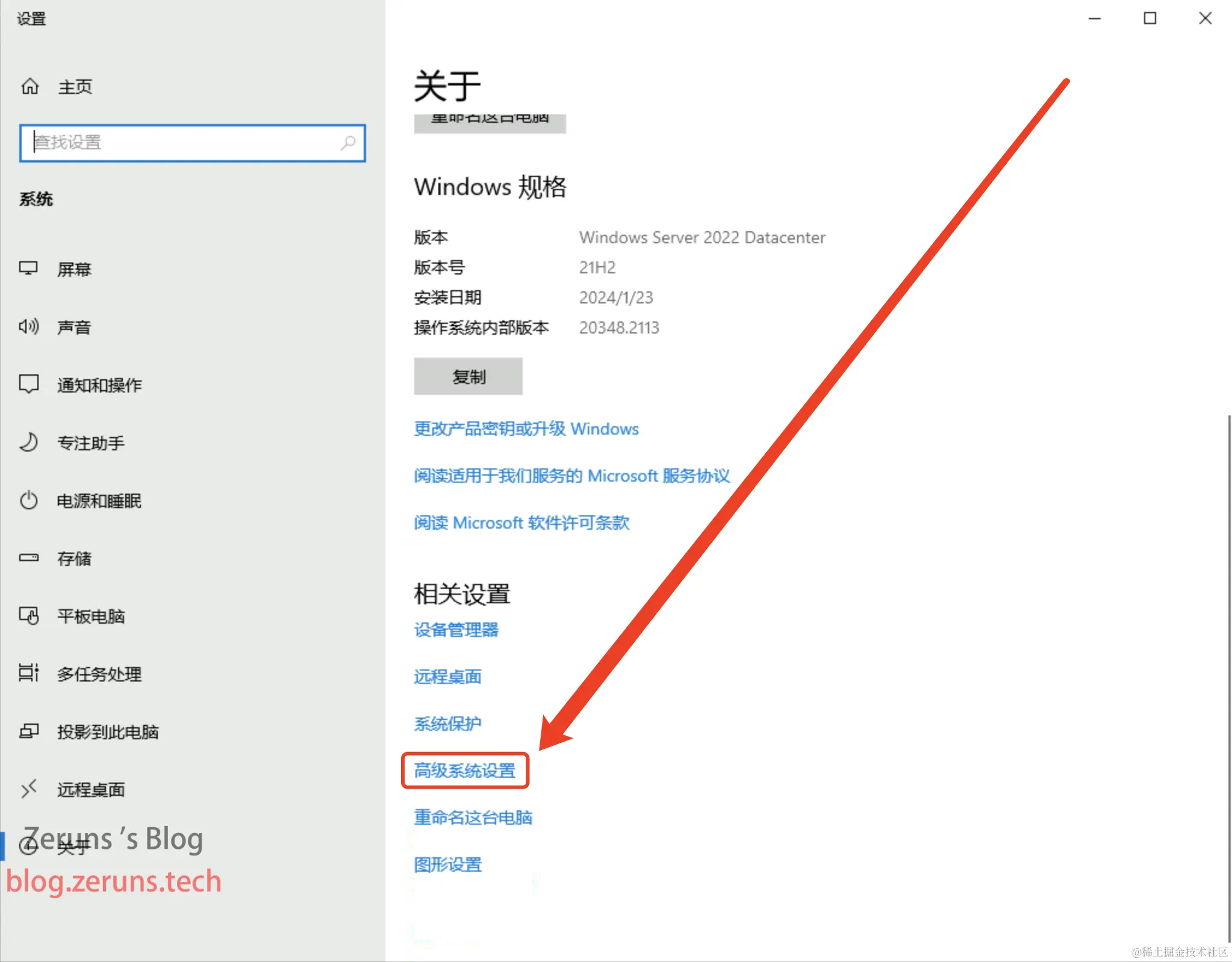The height and width of the screenshot is (962, 1232).
Task: Click the Power & sleep (电源和睡眠) icon
Action: tap(28, 500)
